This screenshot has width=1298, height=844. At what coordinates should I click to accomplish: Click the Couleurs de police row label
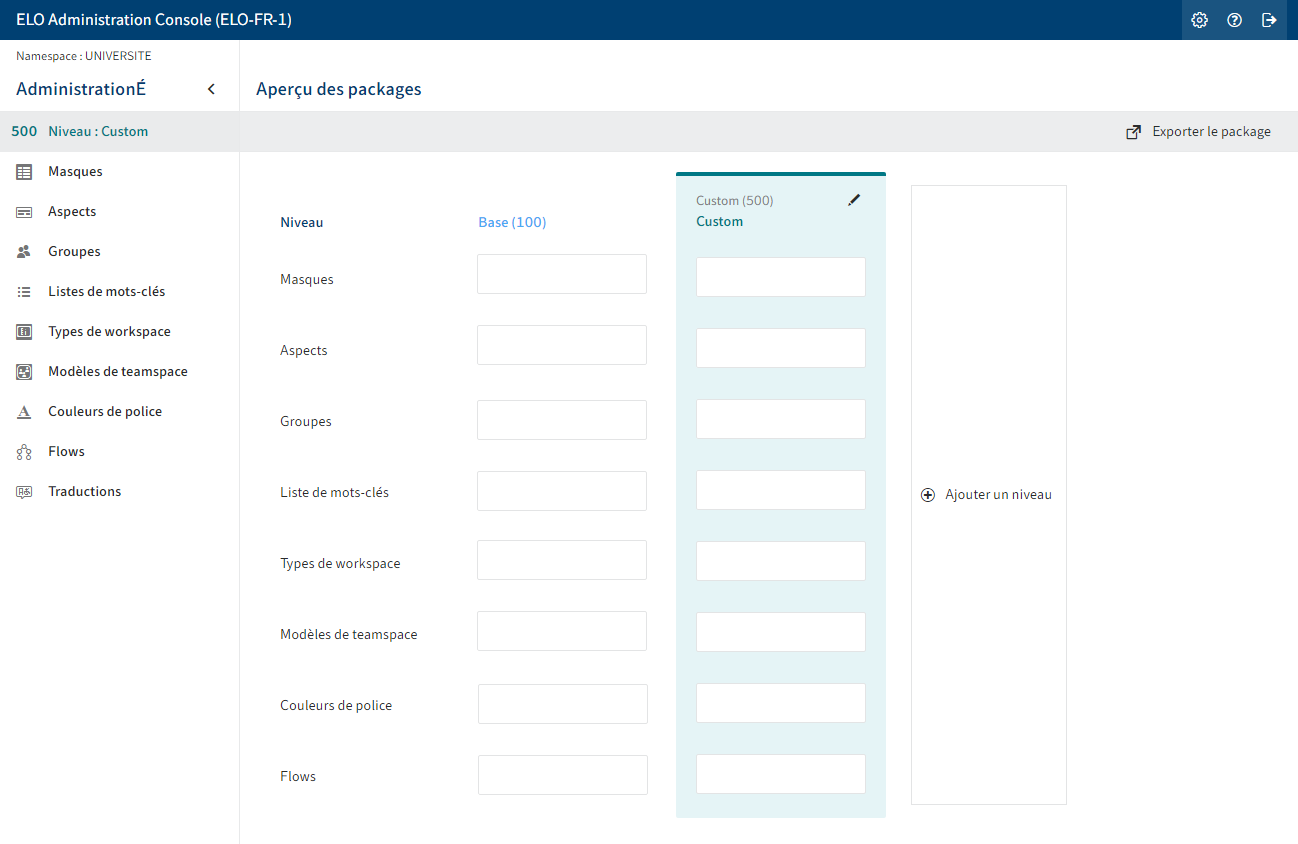(336, 705)
